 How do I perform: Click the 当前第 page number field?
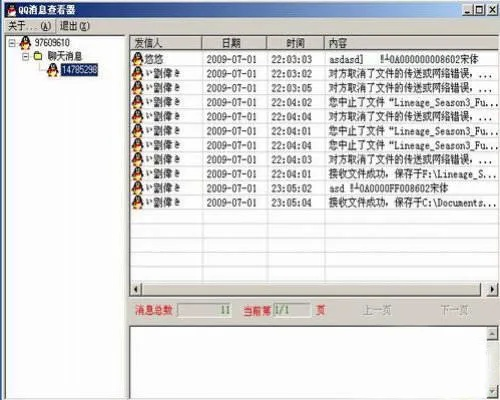[x=292, y=310]
